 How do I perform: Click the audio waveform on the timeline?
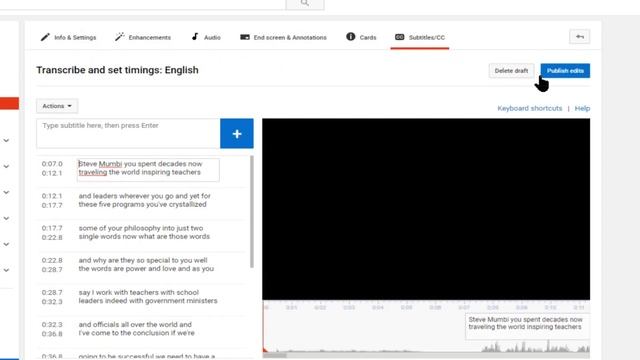coord(536,347)
